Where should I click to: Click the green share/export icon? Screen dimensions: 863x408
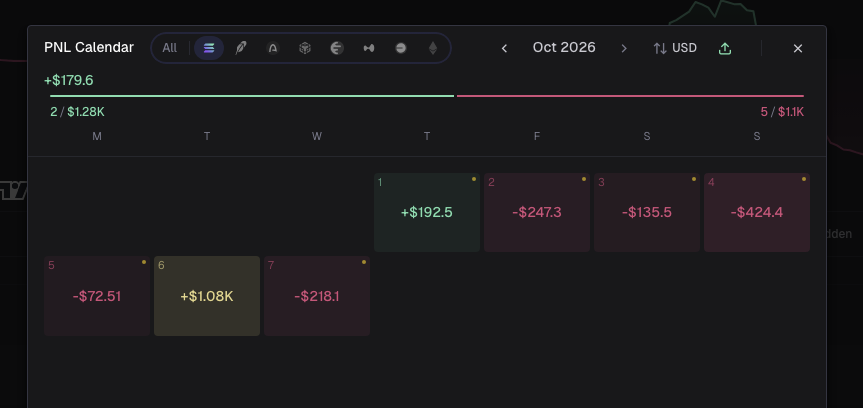click(x=725, y=48)
